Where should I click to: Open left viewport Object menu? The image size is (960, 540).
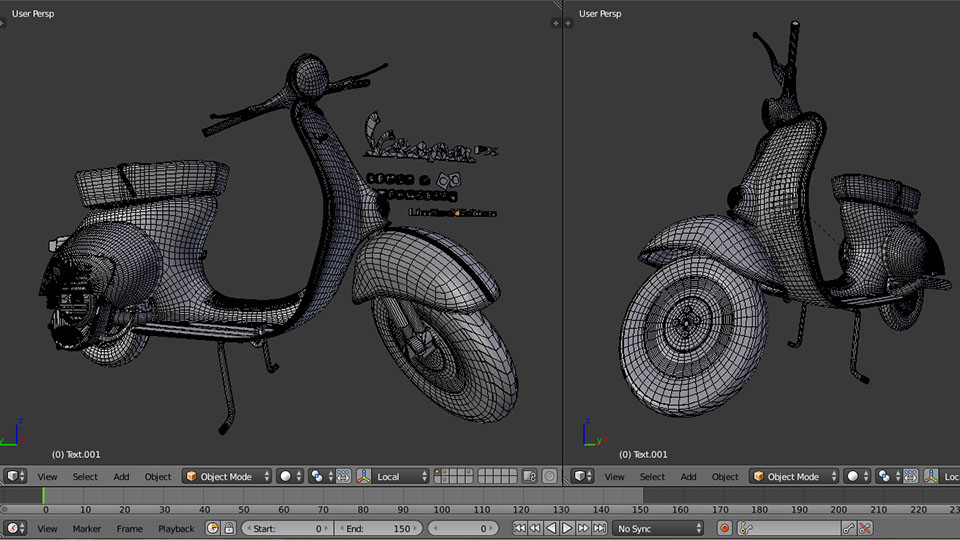[x=158, y=477]
